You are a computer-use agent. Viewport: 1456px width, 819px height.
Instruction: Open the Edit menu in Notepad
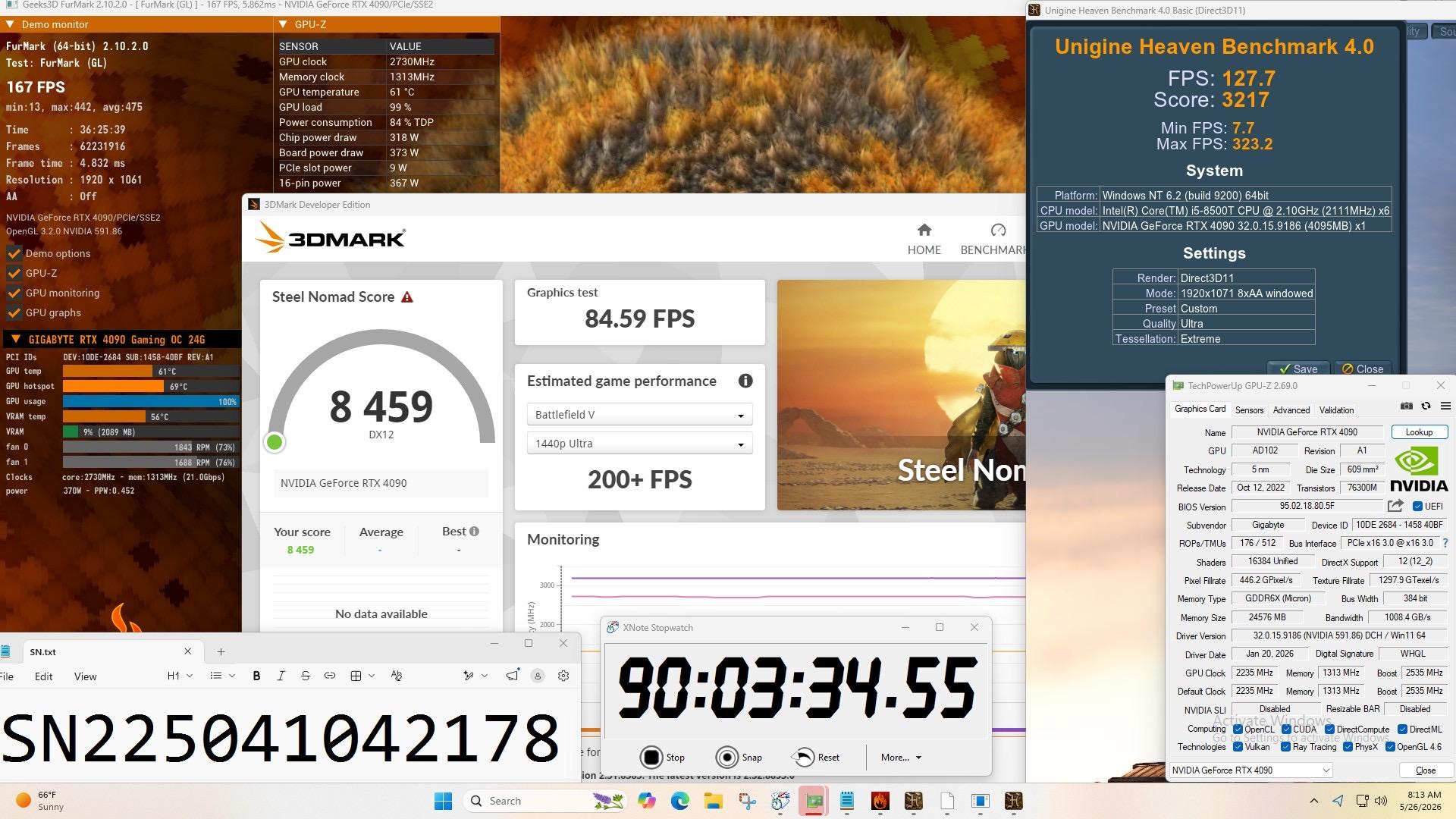(43, 676)
